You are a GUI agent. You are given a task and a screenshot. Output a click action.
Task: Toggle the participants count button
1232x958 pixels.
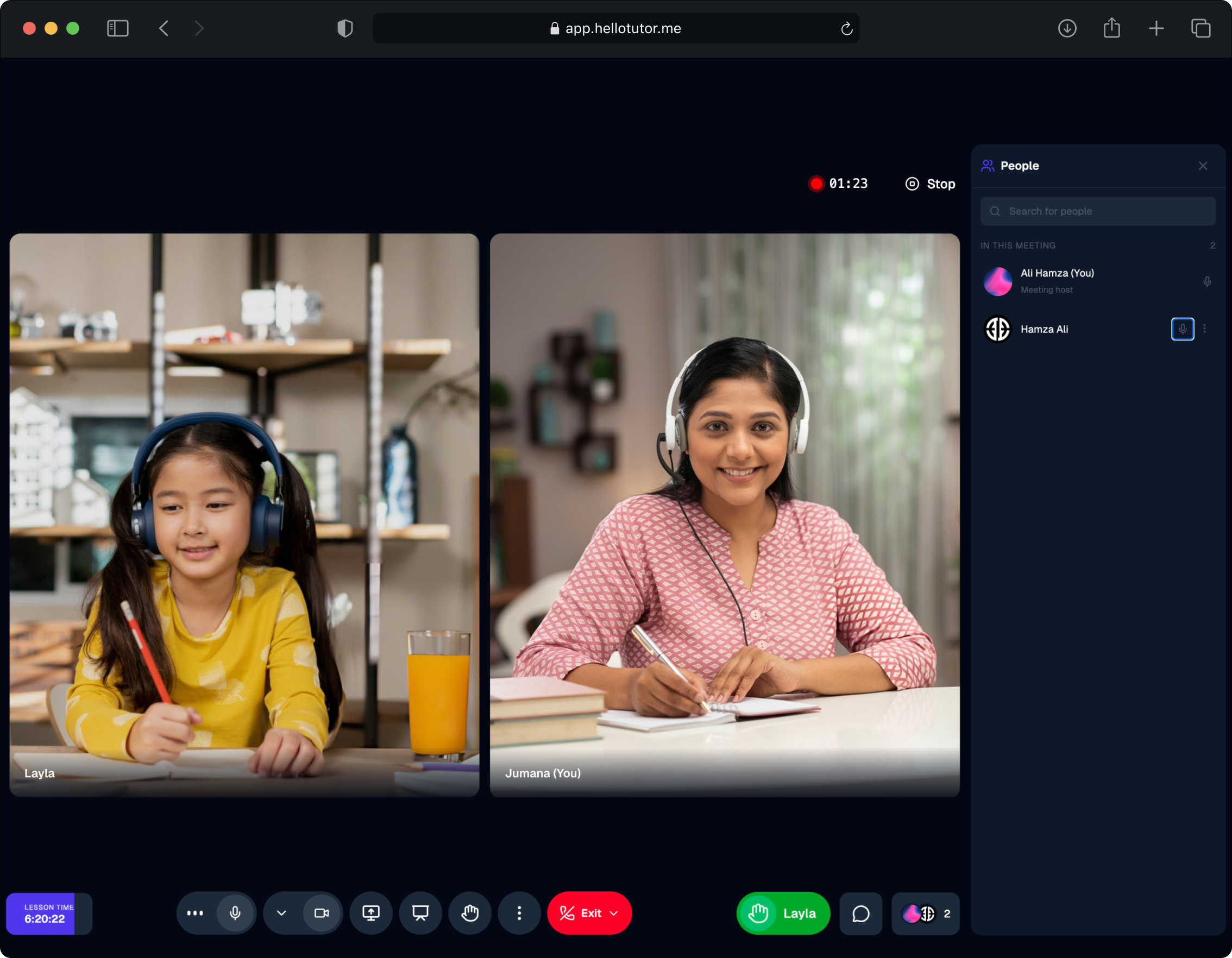pyautogui.click(x=925, y=913)
